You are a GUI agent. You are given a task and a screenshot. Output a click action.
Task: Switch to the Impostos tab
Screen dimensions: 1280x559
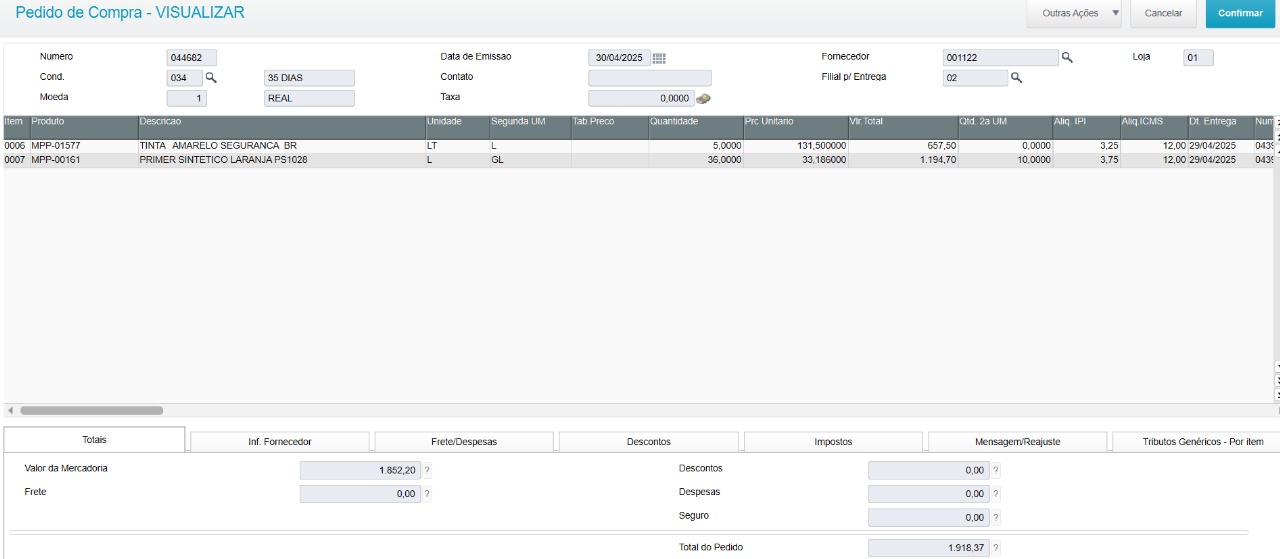pos(833,441)
